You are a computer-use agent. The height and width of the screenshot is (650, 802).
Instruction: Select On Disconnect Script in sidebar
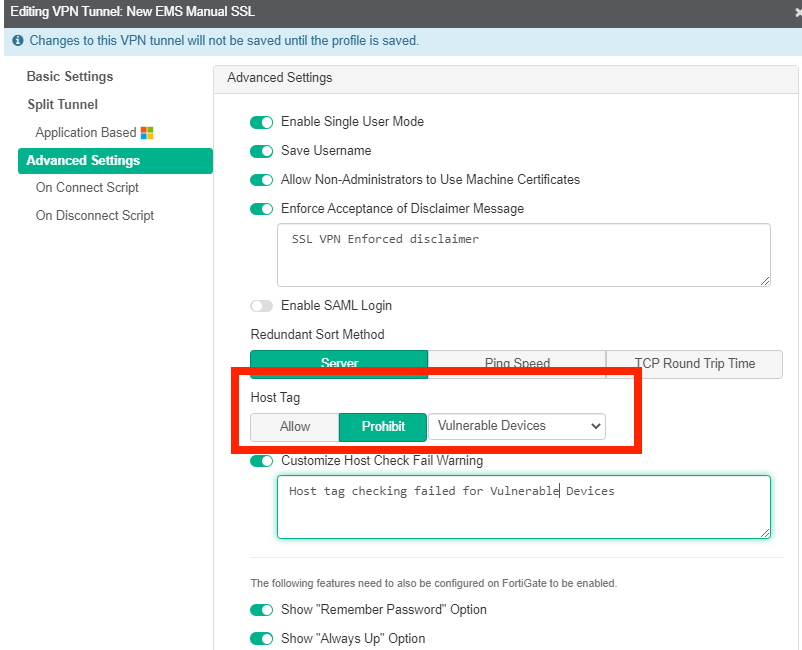click(x=95, y=216)
